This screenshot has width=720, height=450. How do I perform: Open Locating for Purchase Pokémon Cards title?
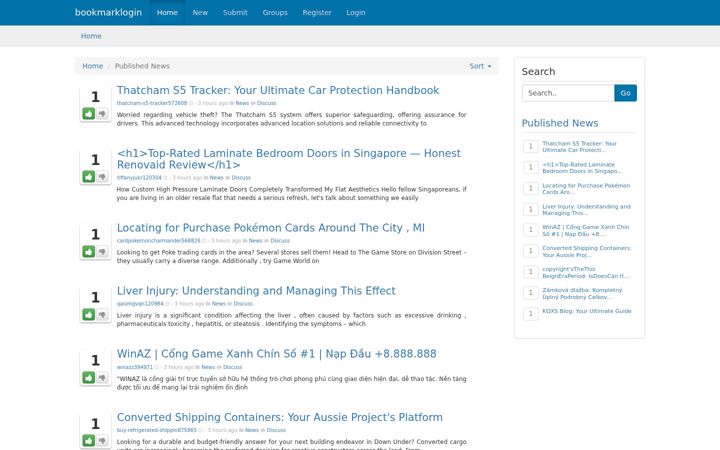click(270, 228)
